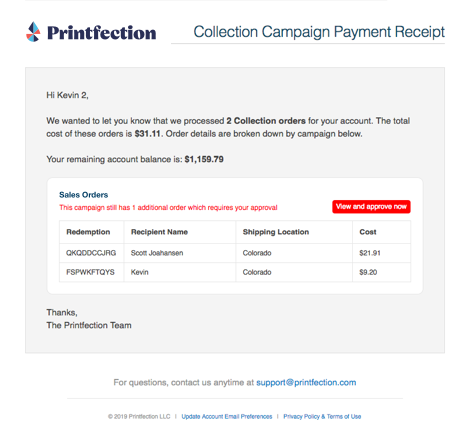Click the Printfection brand name text
474x446 pixels.
102,33
